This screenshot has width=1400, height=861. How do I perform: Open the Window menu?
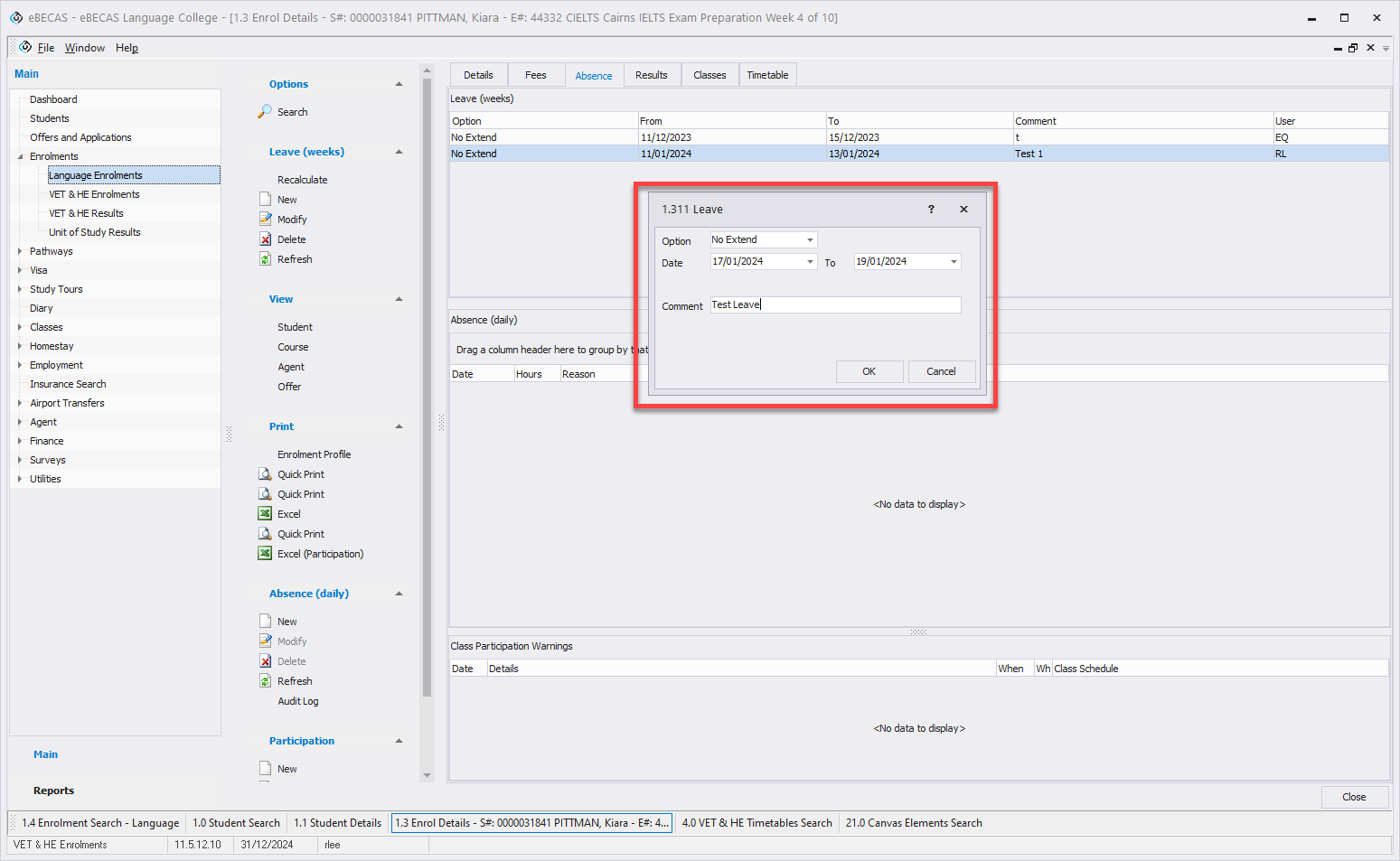pyautogui.click(x=84, y=48)
